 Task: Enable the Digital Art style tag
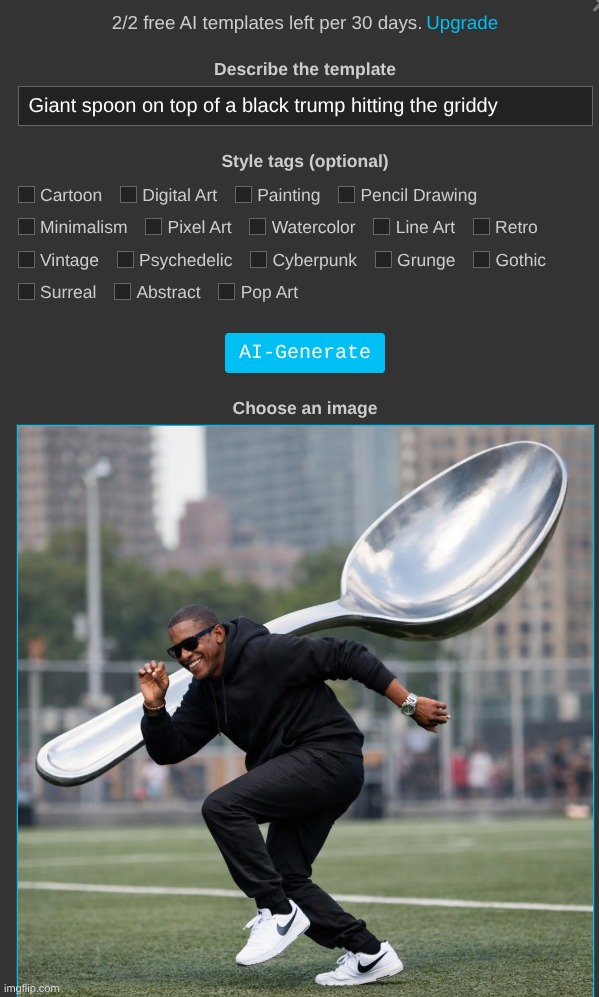(x=128, y=195)
